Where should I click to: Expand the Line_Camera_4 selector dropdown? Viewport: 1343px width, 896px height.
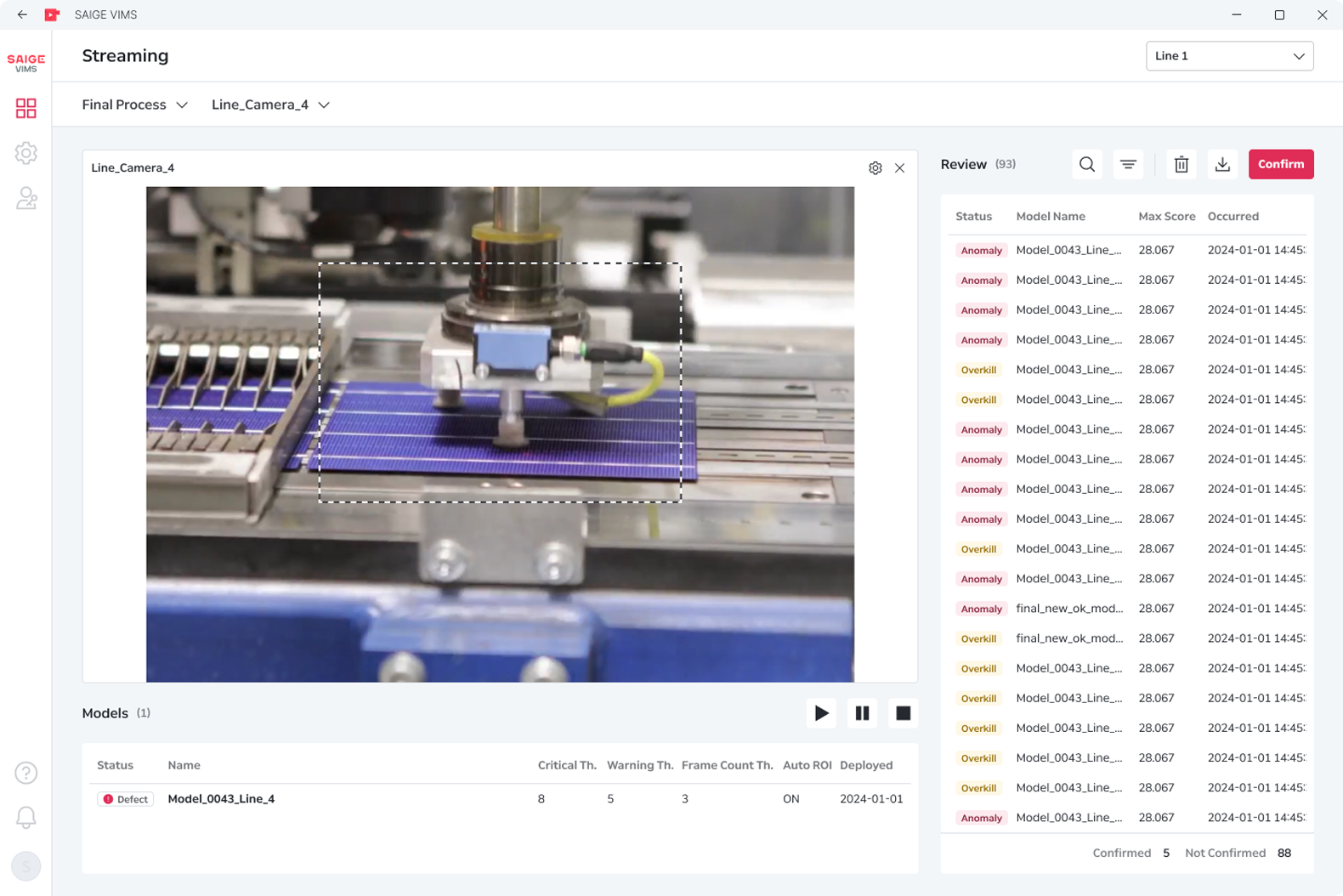point(270,105)
